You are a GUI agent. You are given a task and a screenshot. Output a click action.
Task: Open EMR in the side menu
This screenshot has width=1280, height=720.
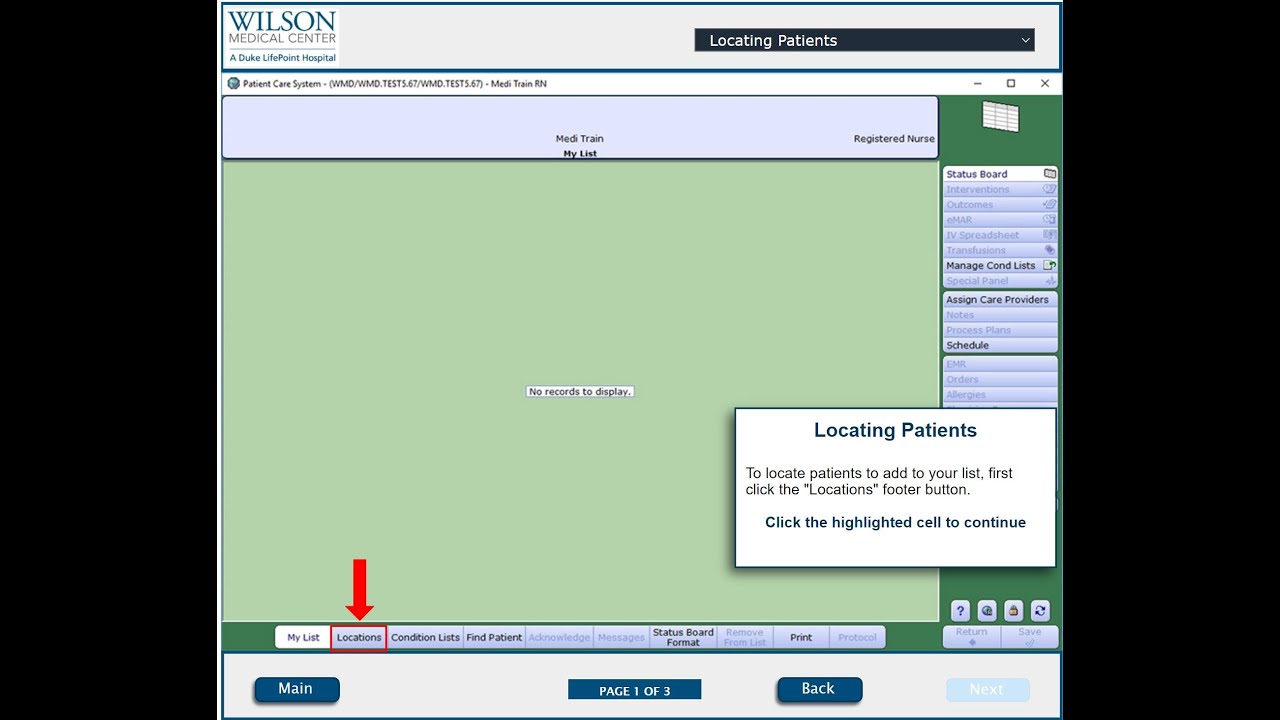point(1000,364)
